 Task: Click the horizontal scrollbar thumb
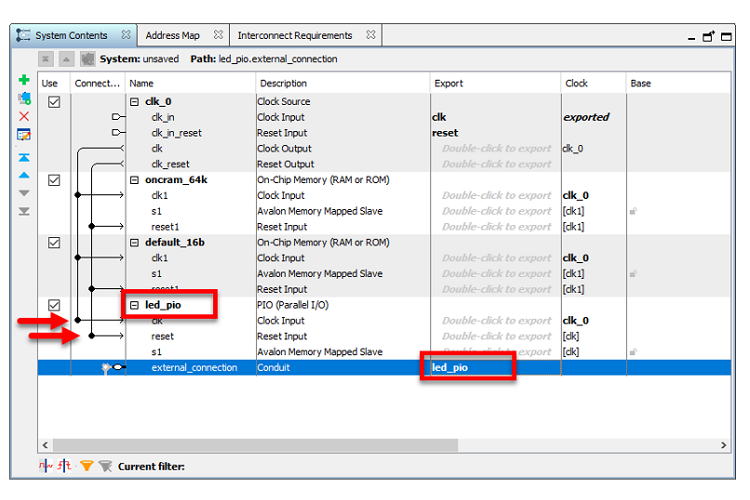pos(255,445)
